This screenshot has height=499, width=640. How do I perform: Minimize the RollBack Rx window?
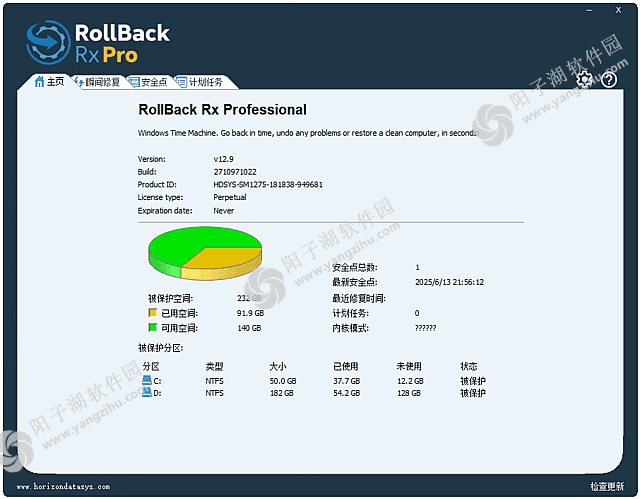coord(589,11)
